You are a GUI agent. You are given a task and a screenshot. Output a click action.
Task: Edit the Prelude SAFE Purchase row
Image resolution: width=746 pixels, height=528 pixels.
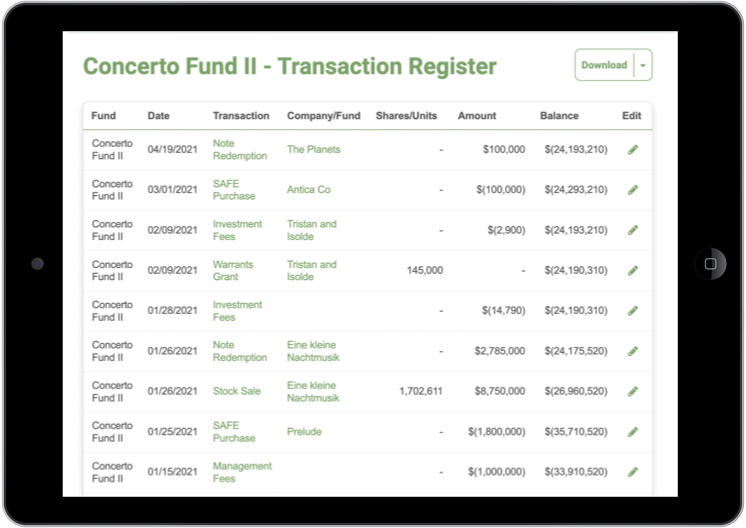click(632, 432)
